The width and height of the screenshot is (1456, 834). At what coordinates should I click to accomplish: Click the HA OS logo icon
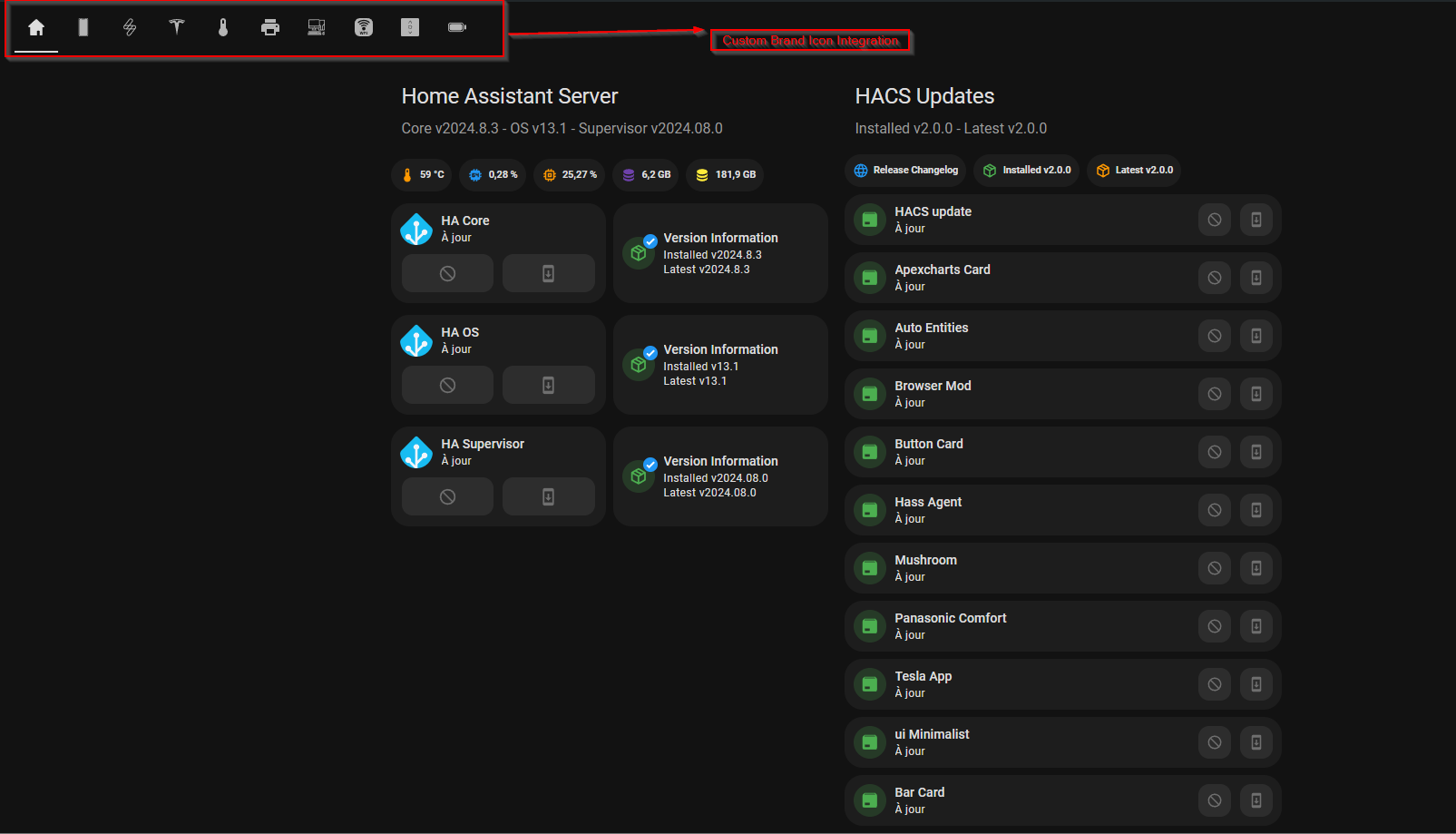point(416,340)
